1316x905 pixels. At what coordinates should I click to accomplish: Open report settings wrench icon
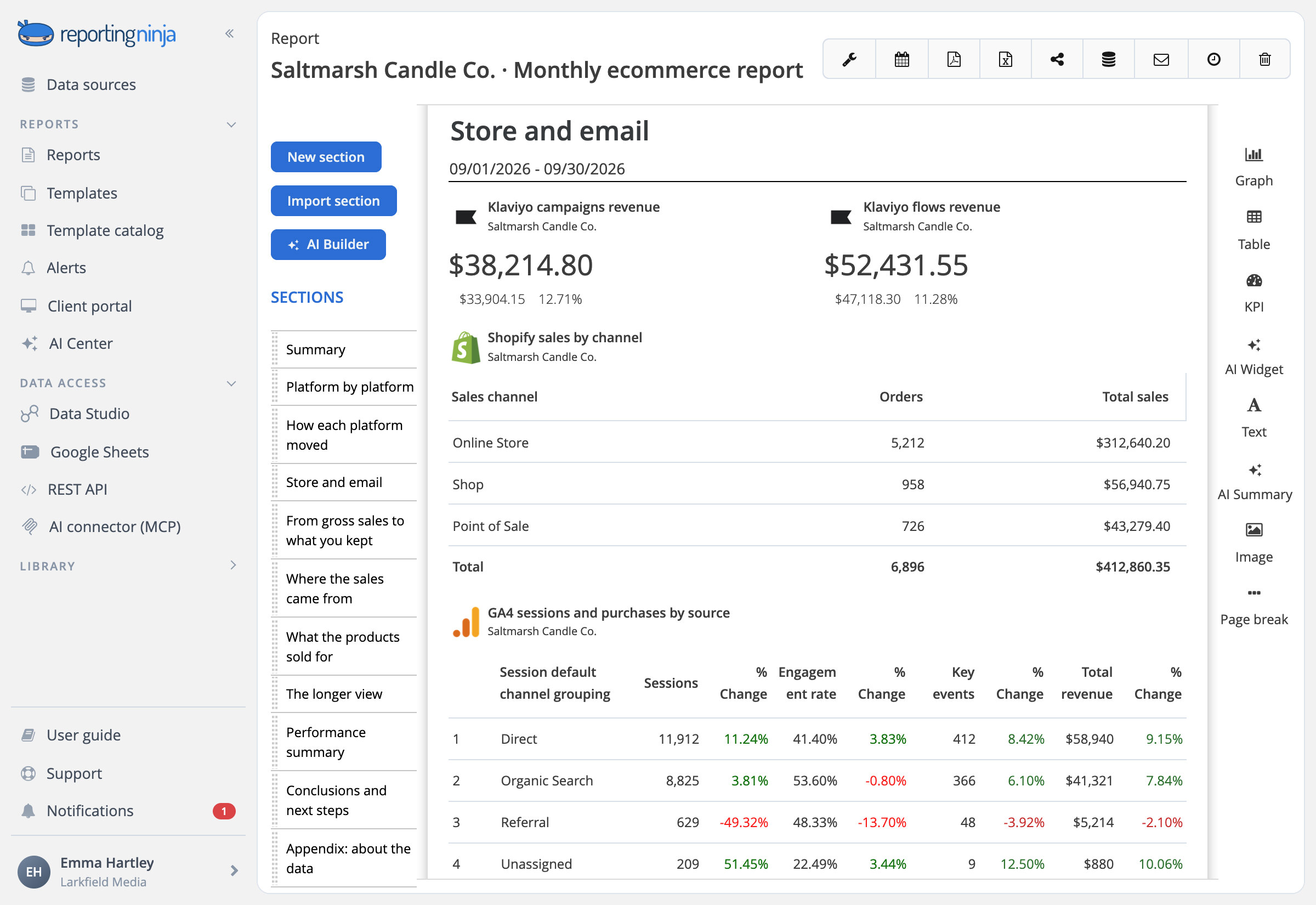849,59
